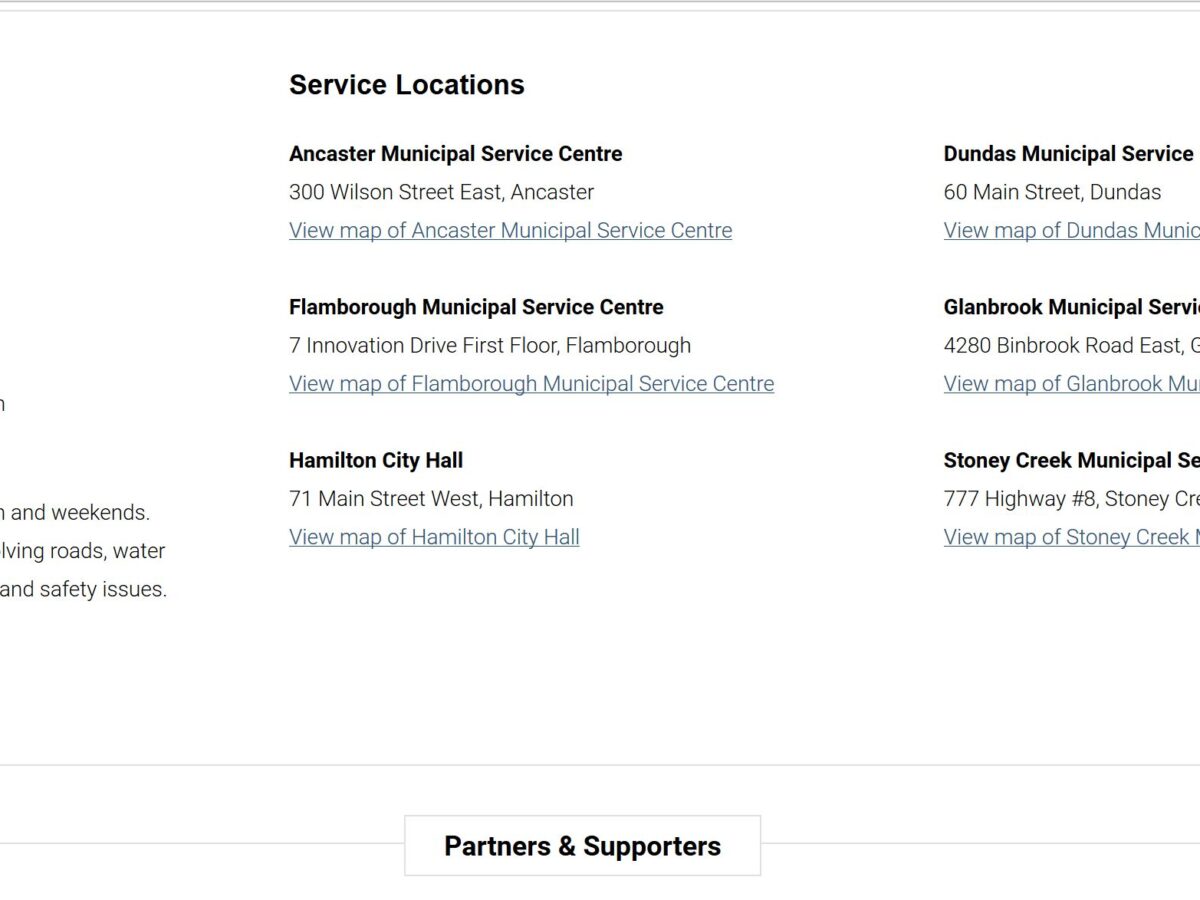Click the Stoney Creek Municipal heading
The height and width of the screenshot is (900, 1200).
(1071, 460)
